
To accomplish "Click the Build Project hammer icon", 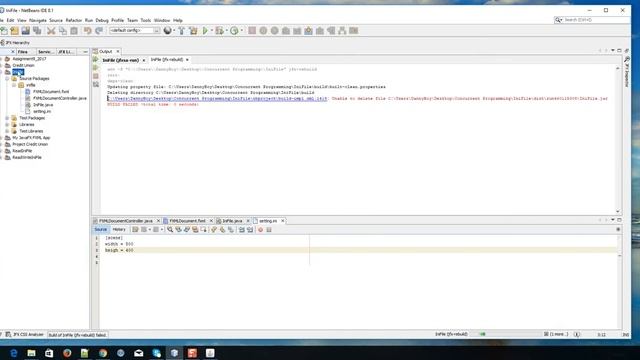I will coord(182,31).
